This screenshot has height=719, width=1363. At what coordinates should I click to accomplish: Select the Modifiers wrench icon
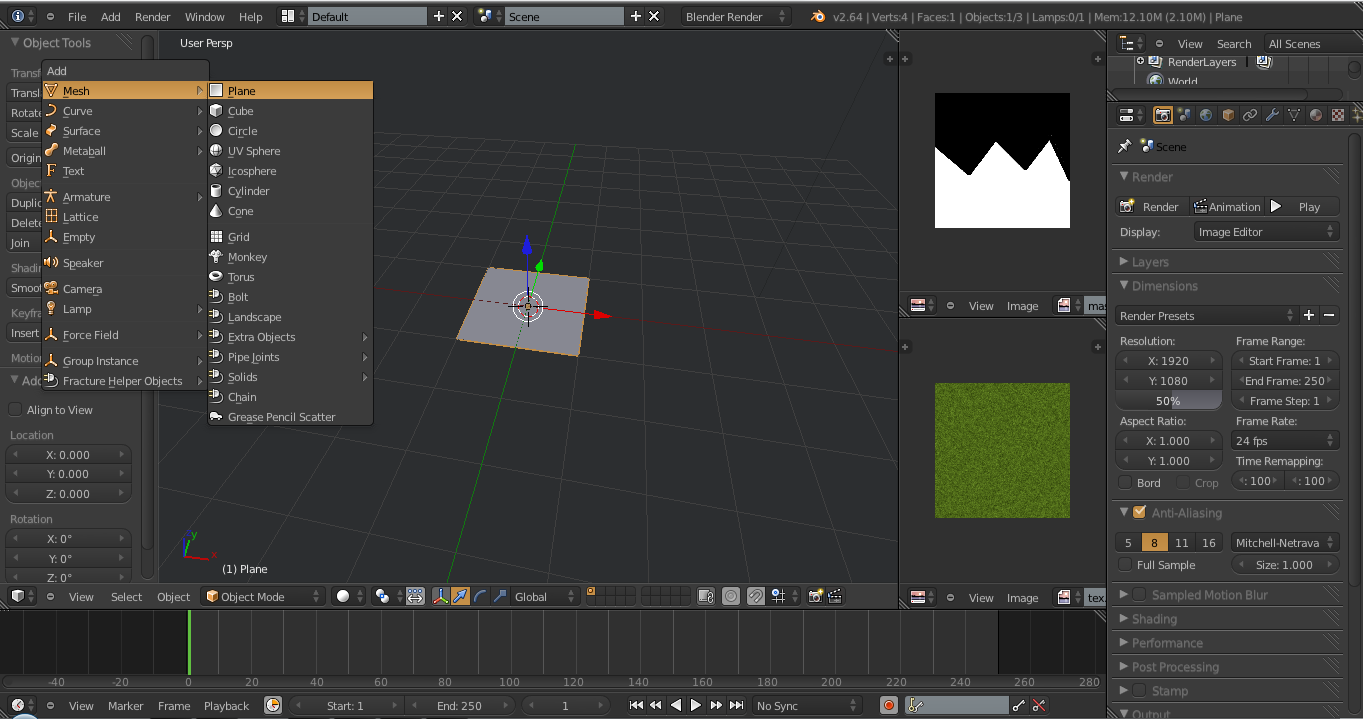(1272, 115)
